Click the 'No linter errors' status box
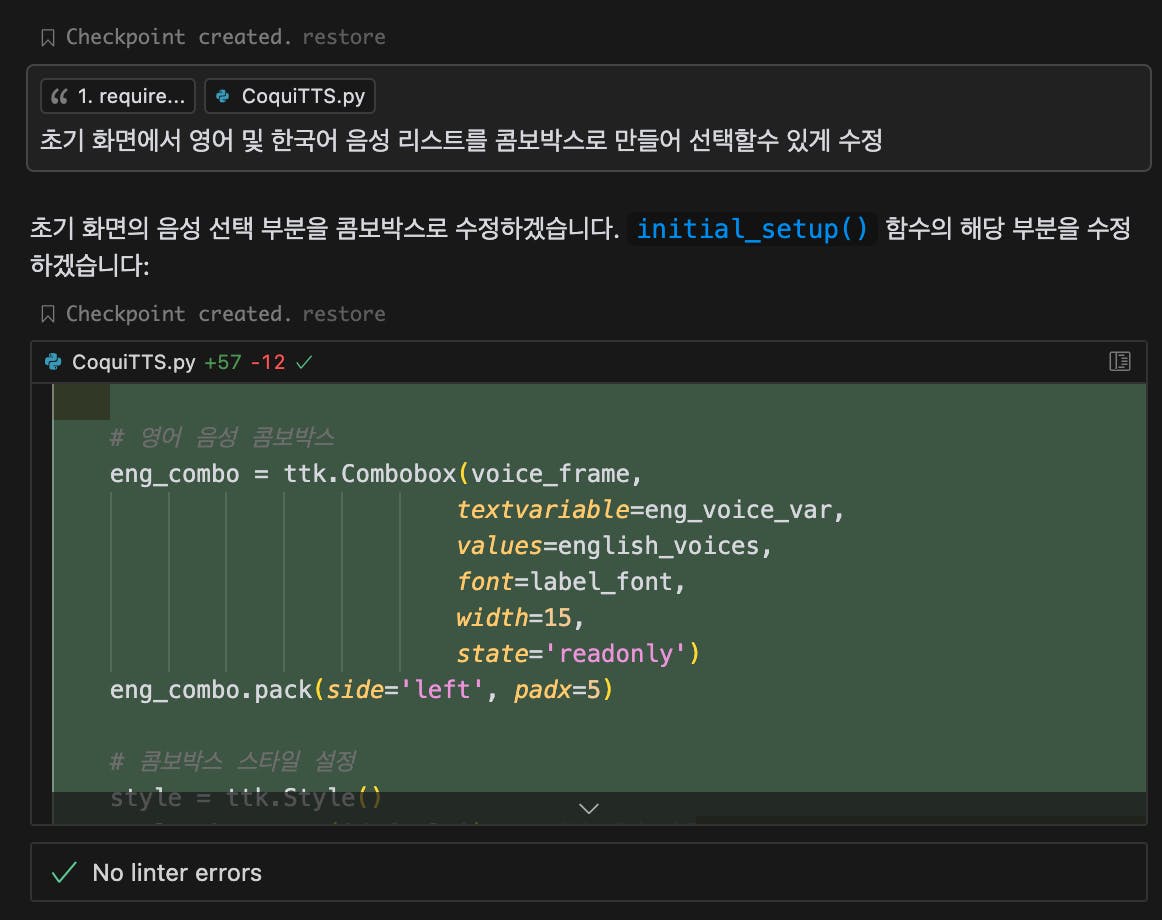This screenshot has height=920, width=1162. click(x=589, y=872)
